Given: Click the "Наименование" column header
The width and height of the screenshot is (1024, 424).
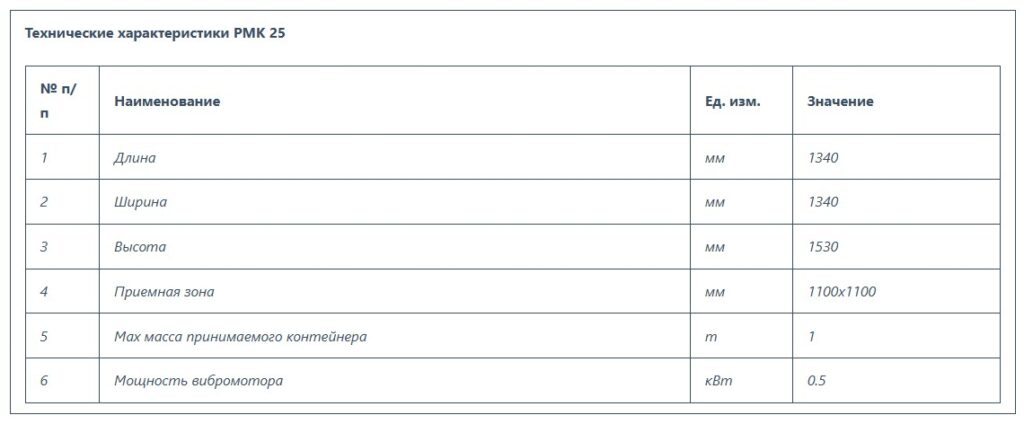Looking at the screenshot, I should point(167,102).
